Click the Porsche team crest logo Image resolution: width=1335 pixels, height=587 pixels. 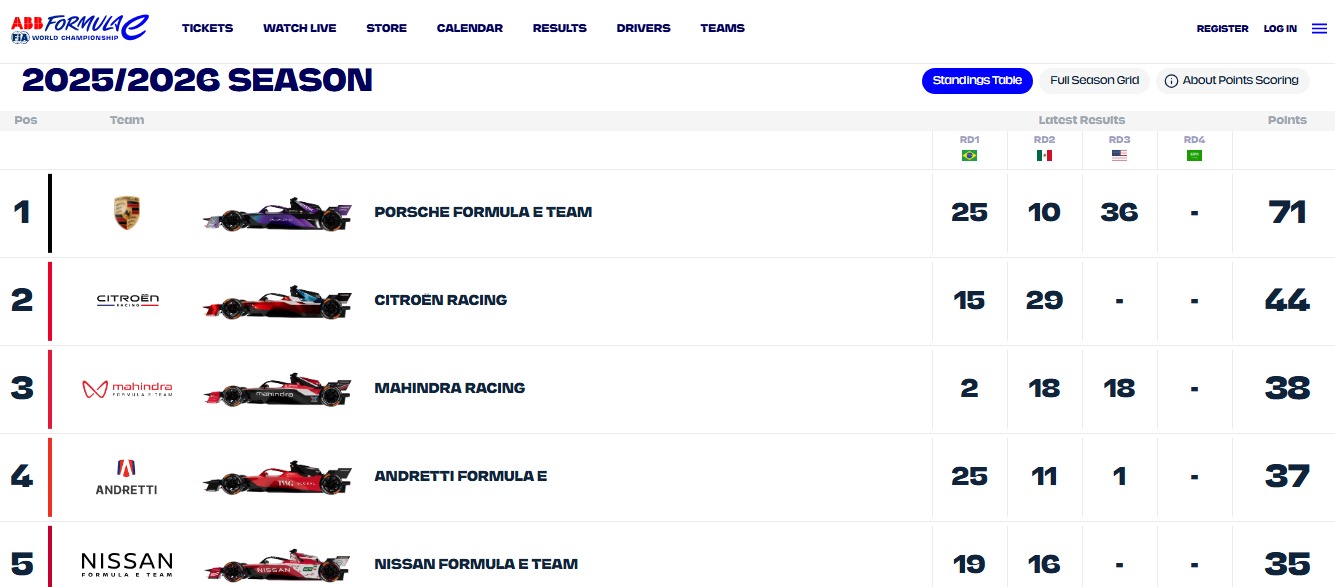[x=127, y=212]
